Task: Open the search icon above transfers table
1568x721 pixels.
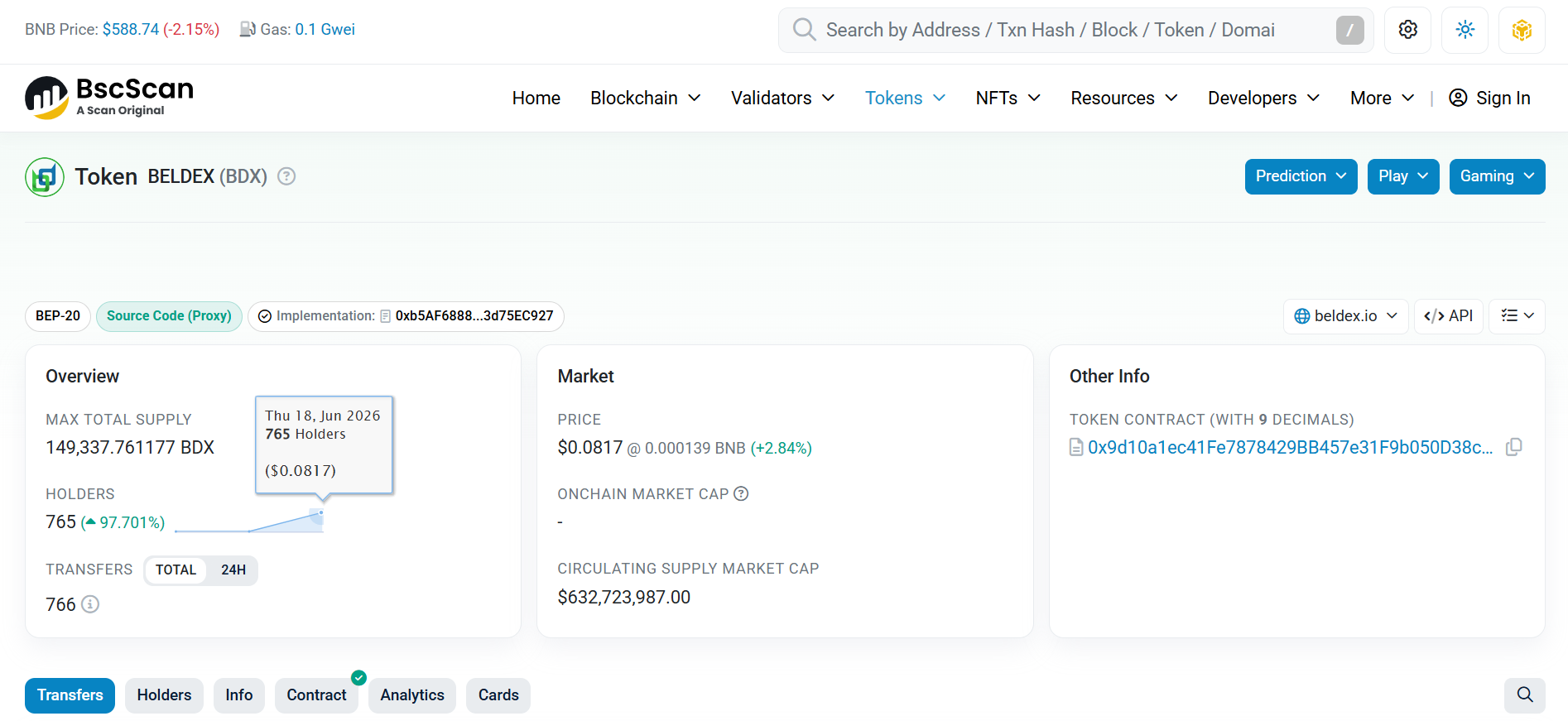Action: click(x=1525, y=695)
